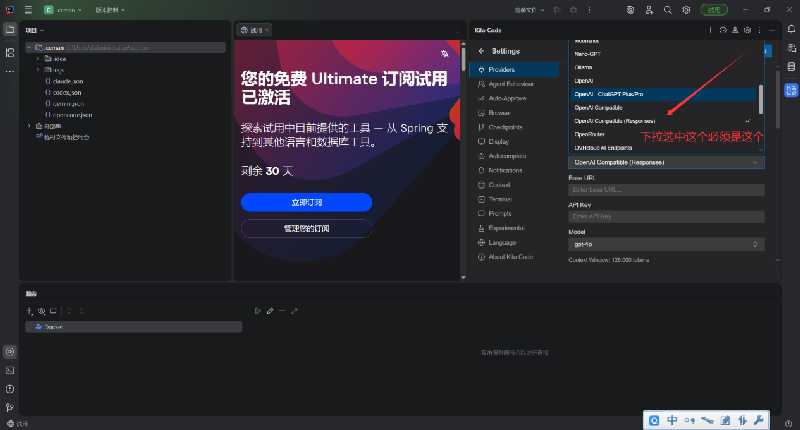
Task: Click the back arrow beside Settings
Action: click(481, 51)
